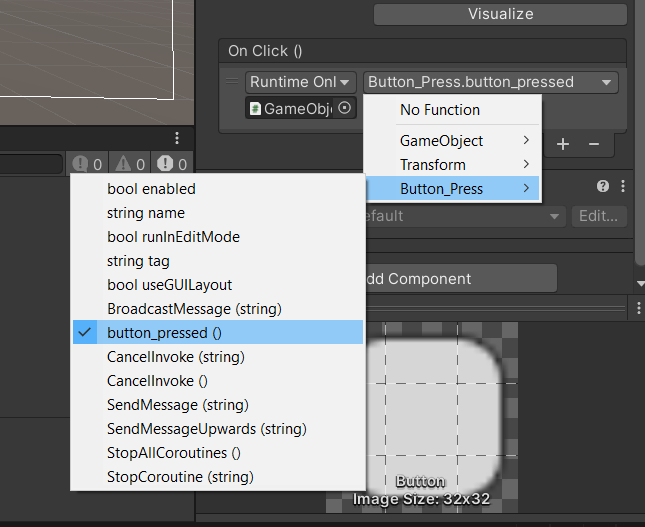This screenshot has width=645, height=527.
Task: Click the Edit... button
Action: [x=599, y=216]
